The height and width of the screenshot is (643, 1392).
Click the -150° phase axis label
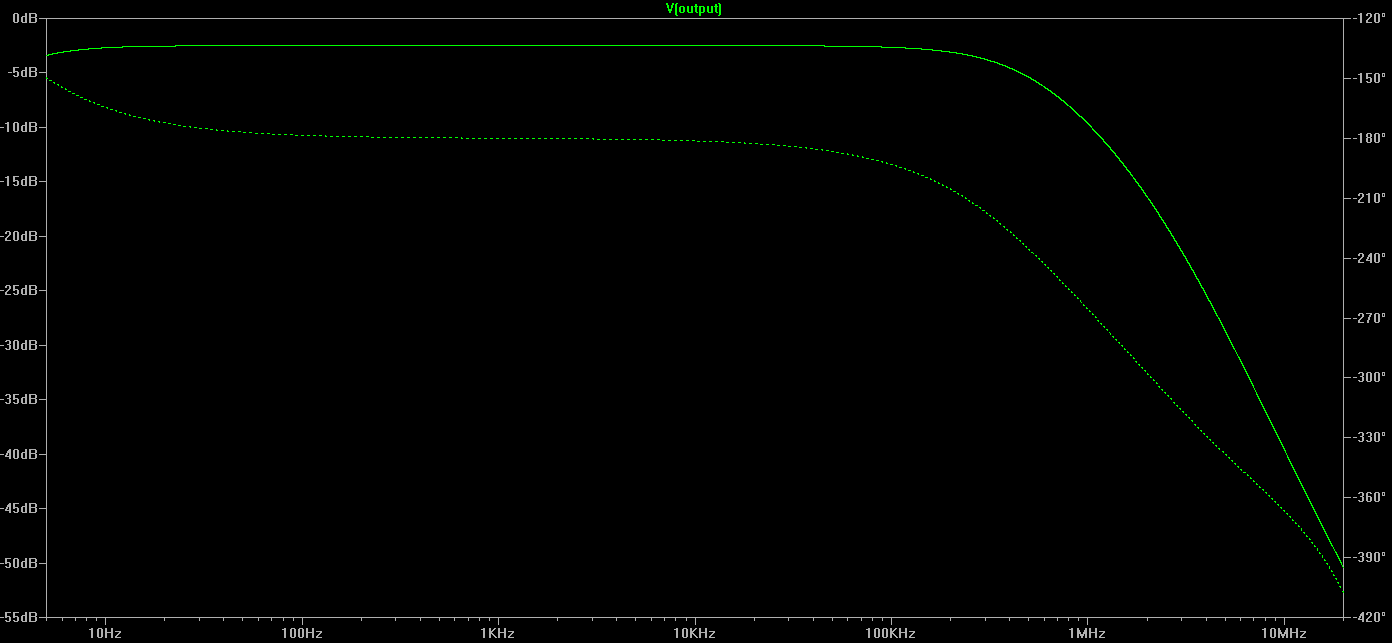(1368, 78)
